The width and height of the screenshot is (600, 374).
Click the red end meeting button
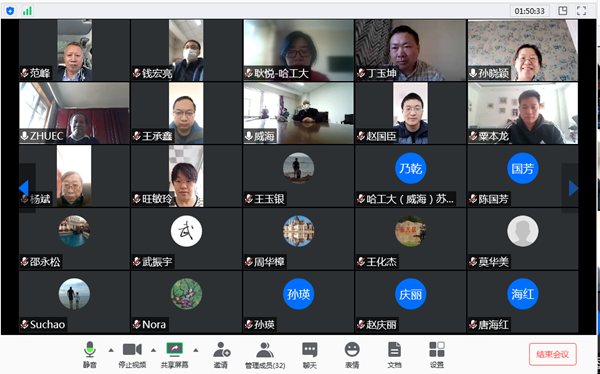click(553, 354)
